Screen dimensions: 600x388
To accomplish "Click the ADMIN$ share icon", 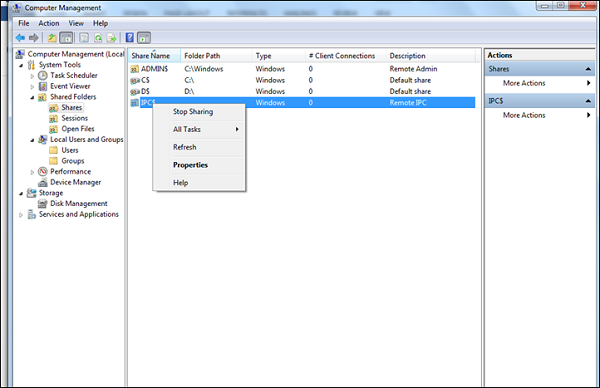I will point(134,69).
